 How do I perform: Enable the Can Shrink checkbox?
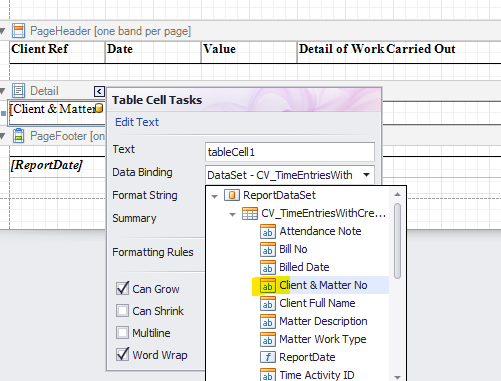point(122,311)
